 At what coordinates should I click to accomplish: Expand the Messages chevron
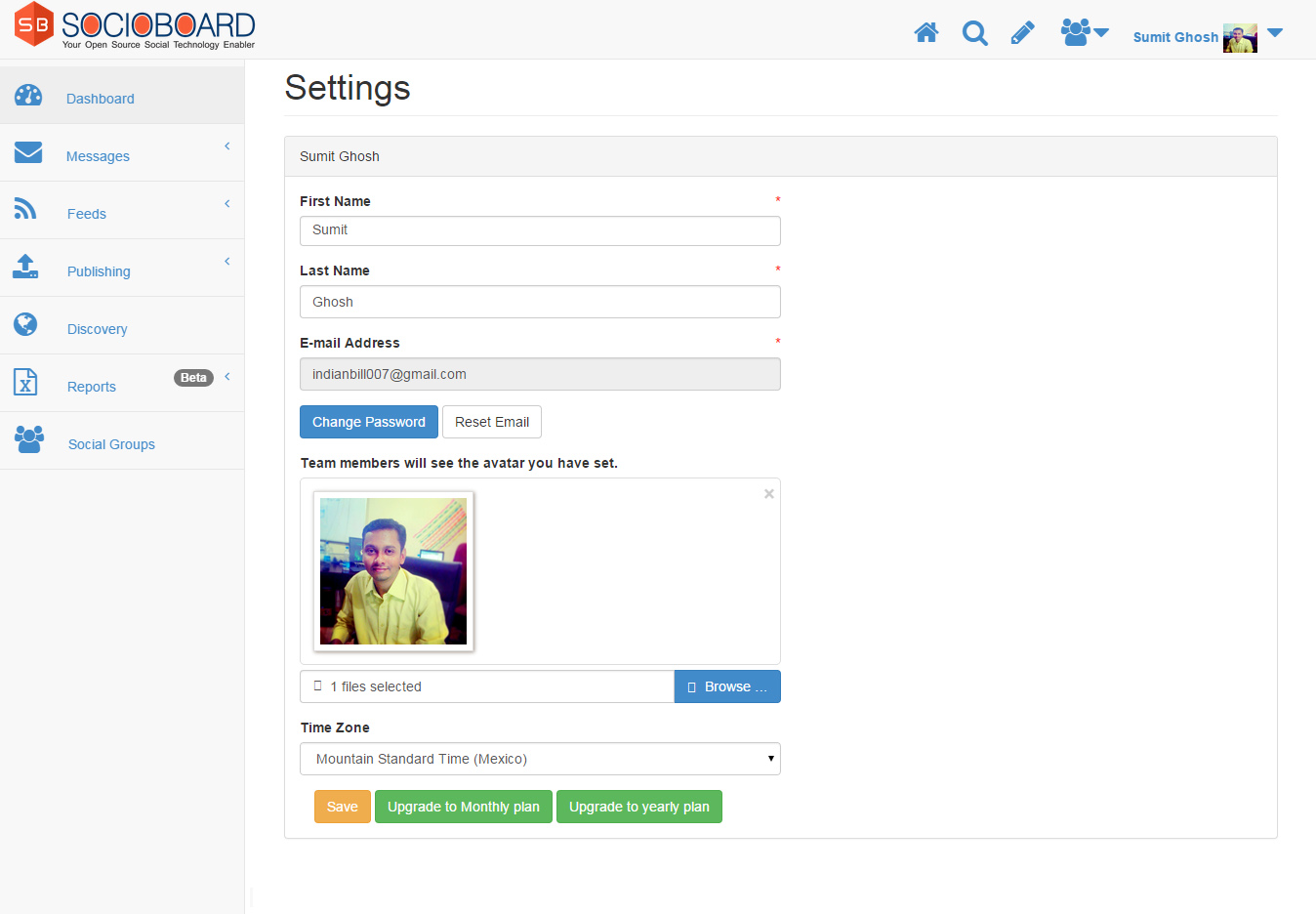[x=227, y=146]
